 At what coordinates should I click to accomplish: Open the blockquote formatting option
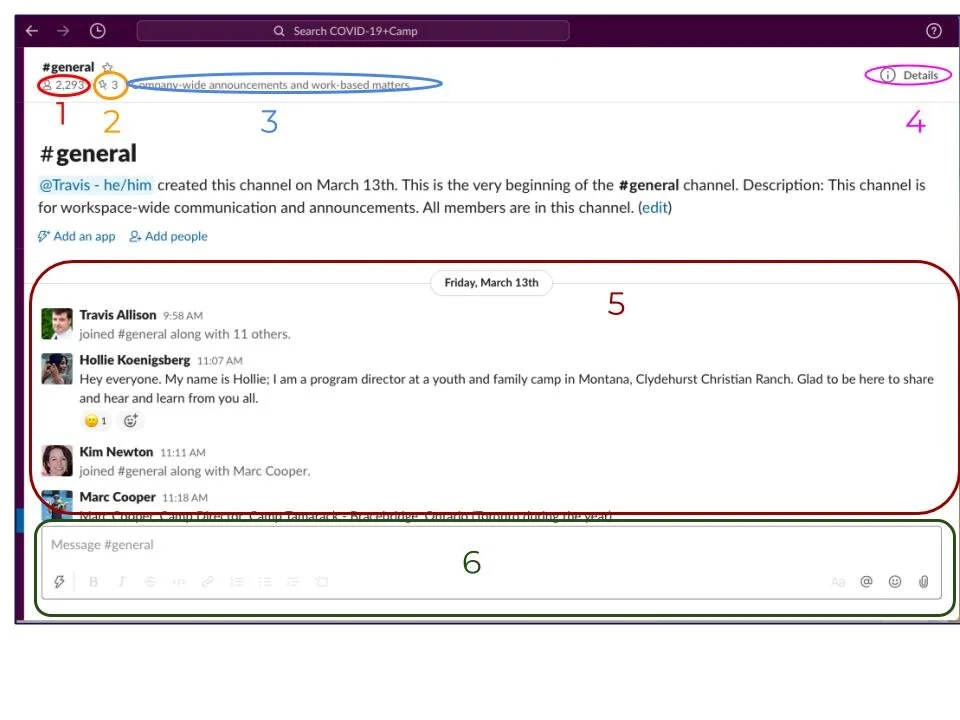pyautogui.click(x=293, y=581)
